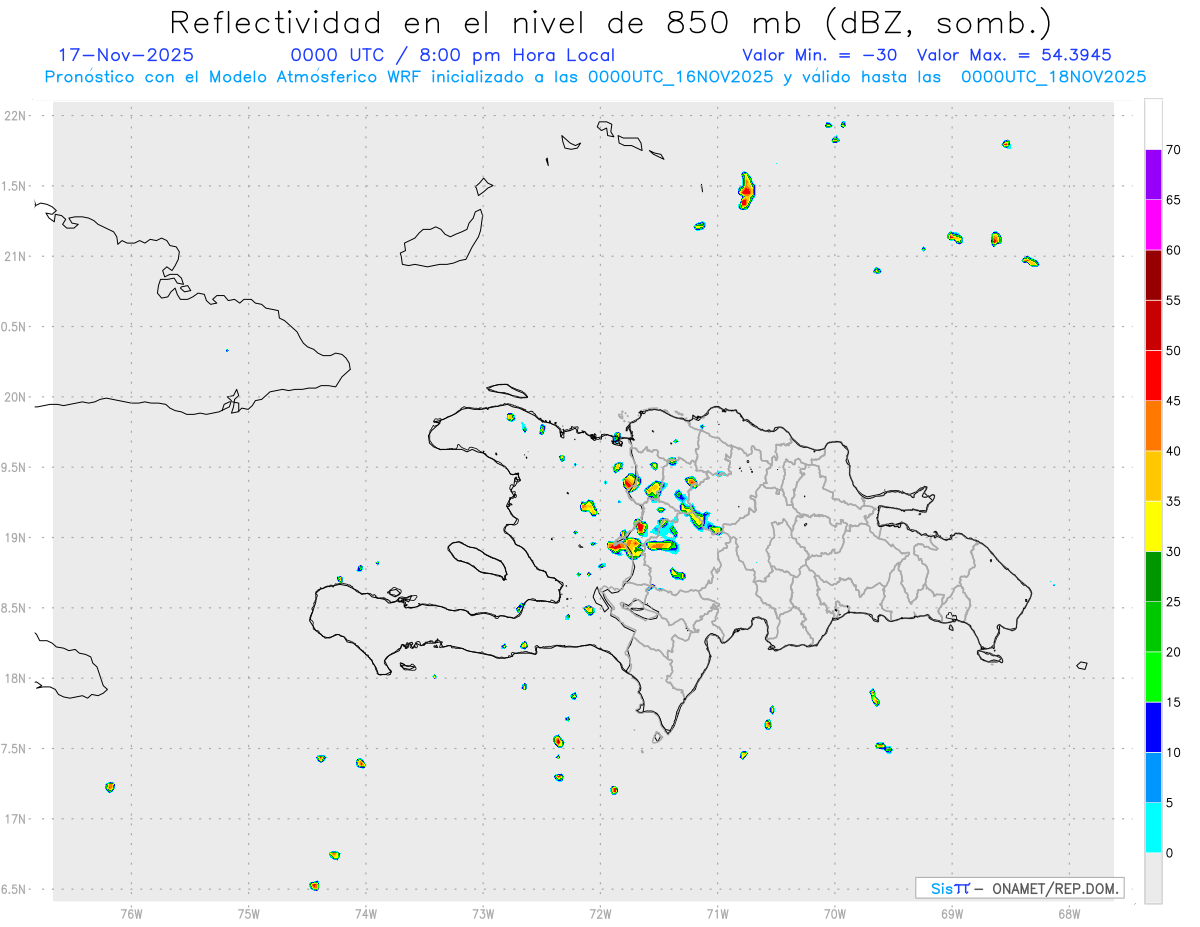1200x927 pixels.
Task: Click the longitude axis label '71W'
Action: pos(717,913)
